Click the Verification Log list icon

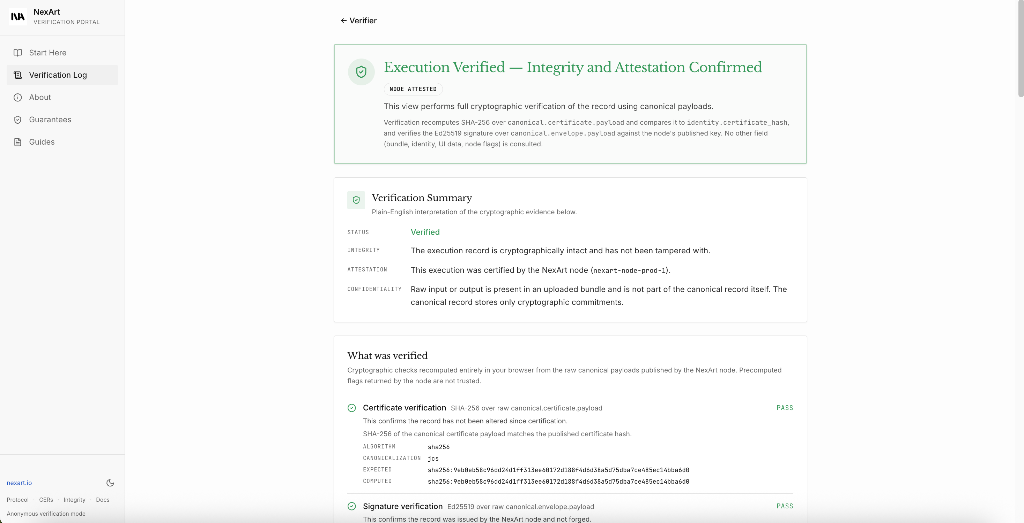[x=18, y=75]
